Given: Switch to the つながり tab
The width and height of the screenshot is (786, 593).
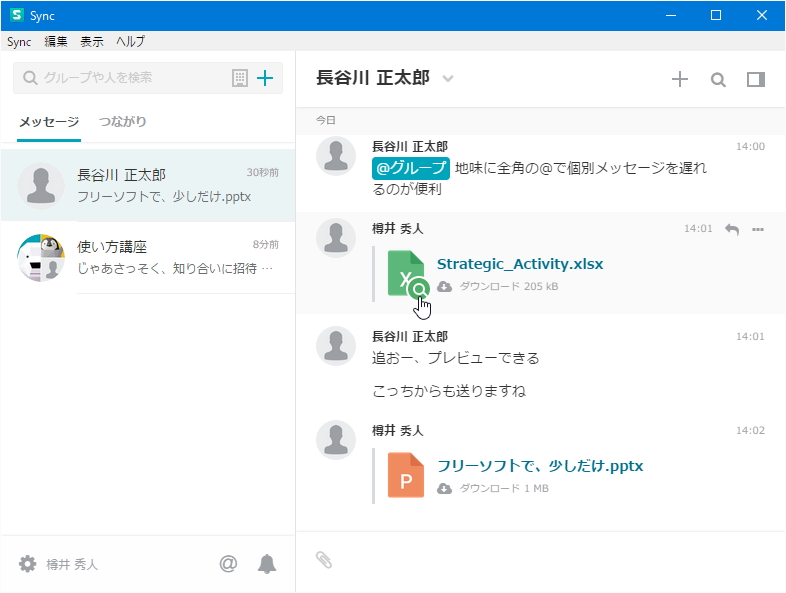Looking at the screenshot, I should click(122, 122).
